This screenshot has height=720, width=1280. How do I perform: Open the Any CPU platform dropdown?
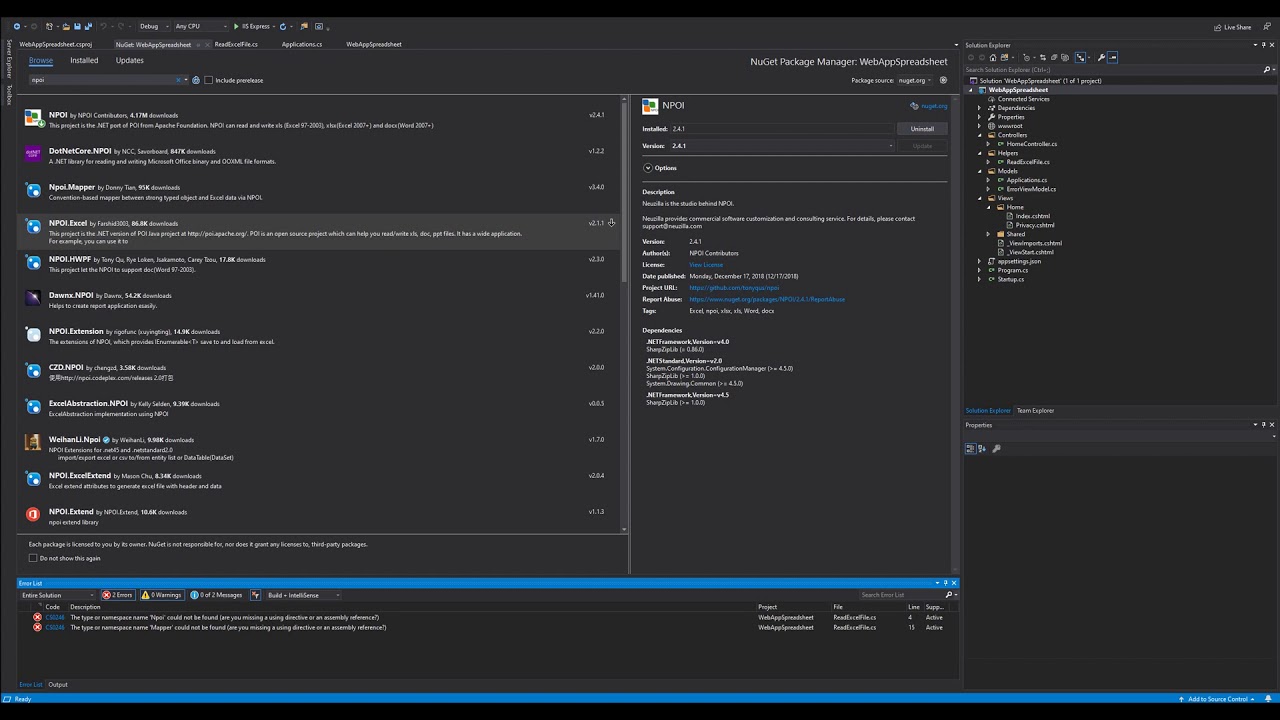click(x=200, y=26)
